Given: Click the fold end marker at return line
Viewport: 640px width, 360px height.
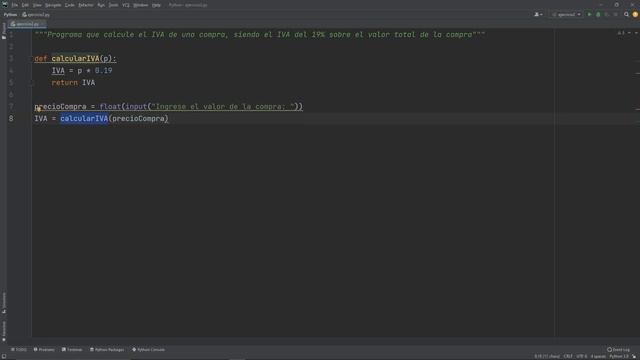Looking at the screenshot, I should coord(32,83).
